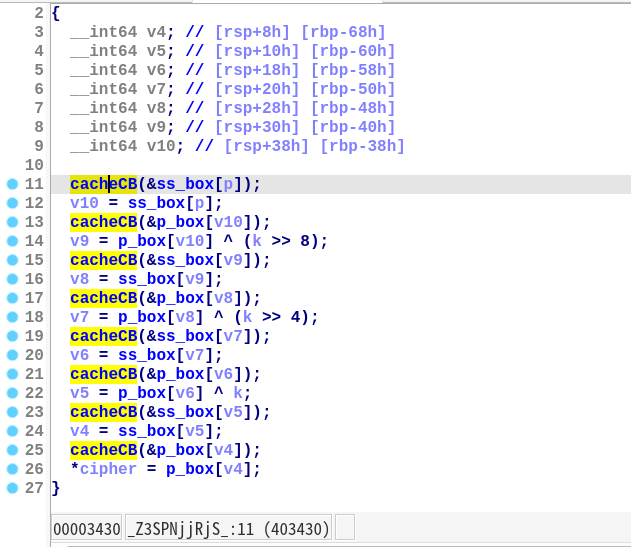Click variable v10 being assigned on line 12

(x=84, y=203)
